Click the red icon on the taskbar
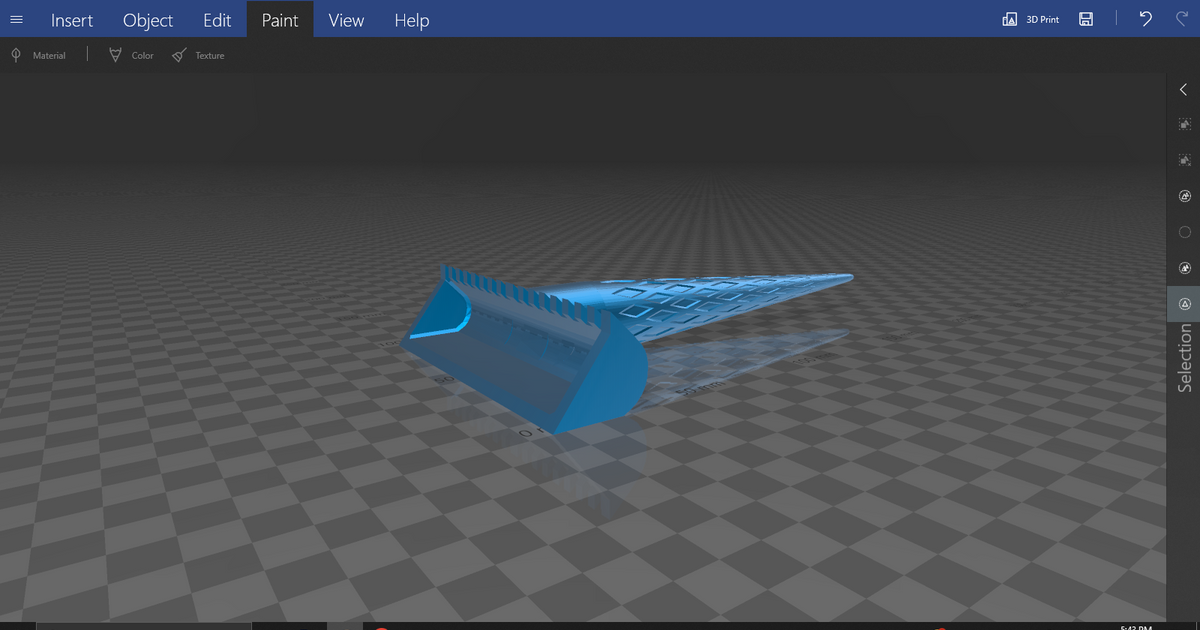This screenshot has height=630, width=1200. pyautogui.click(x=380, y=628)
